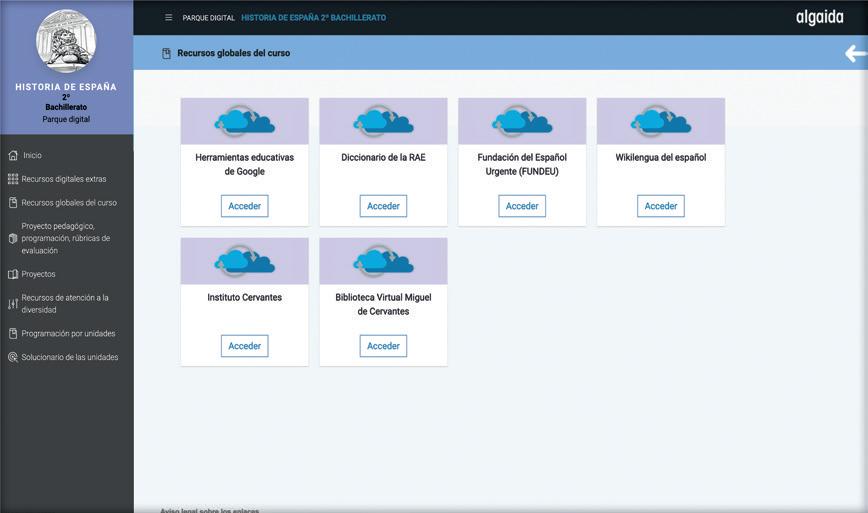Click the HISTORIA DE ESPAÑA 2º BACHILLERATO breadcrumb

click(313, 18)
